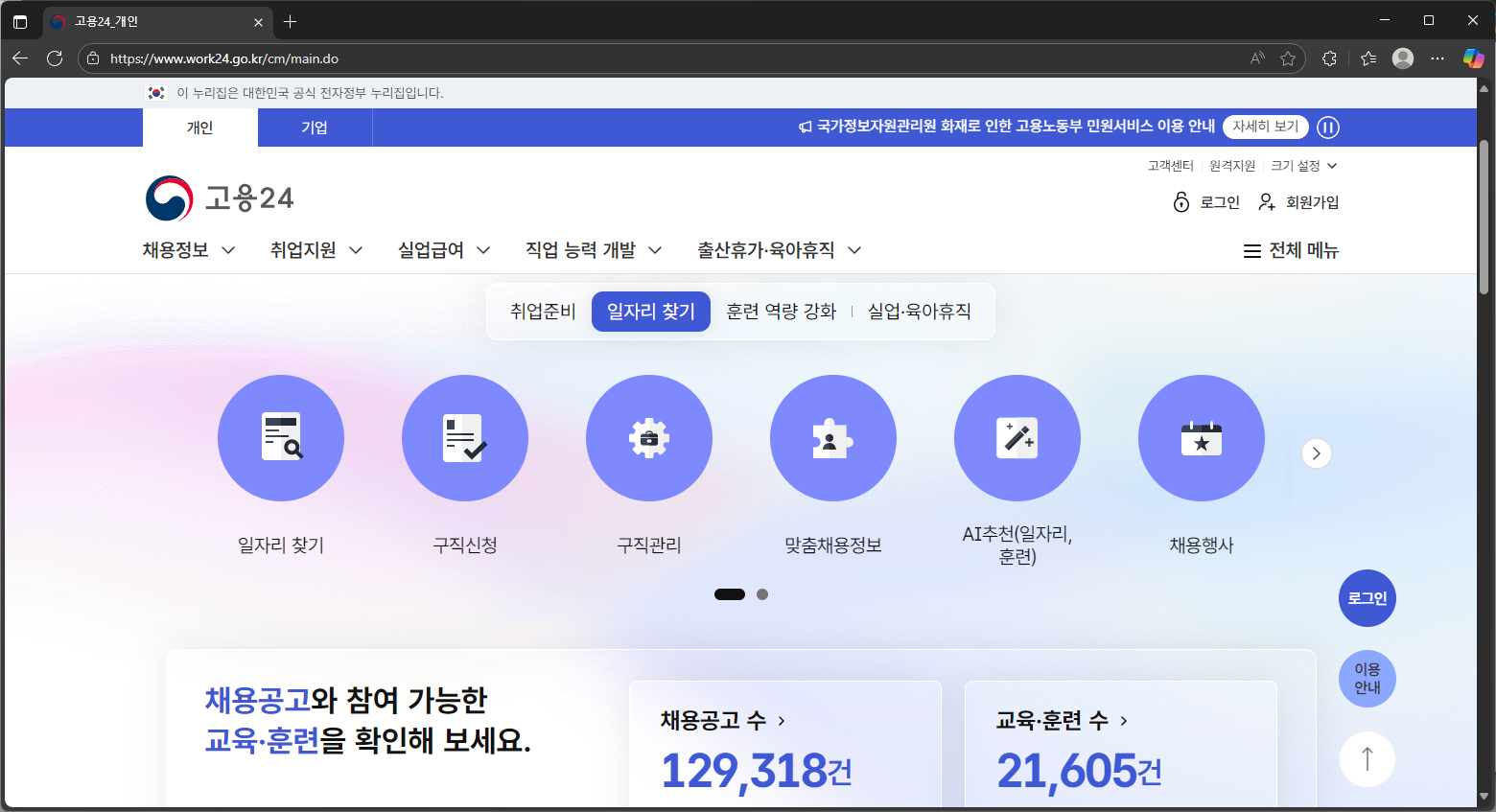1496x812 pixels.
Task: Open AI추천(일자리, 훈련) recommendation icon
Action: click(1017, 437)
